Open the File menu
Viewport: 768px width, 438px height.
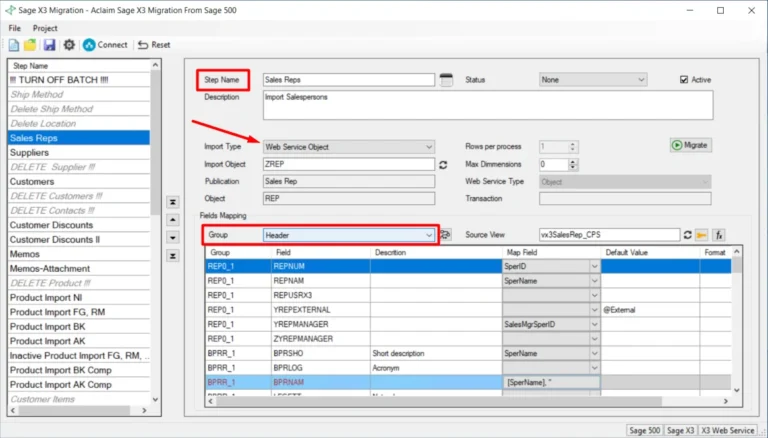tap(15, 28)
